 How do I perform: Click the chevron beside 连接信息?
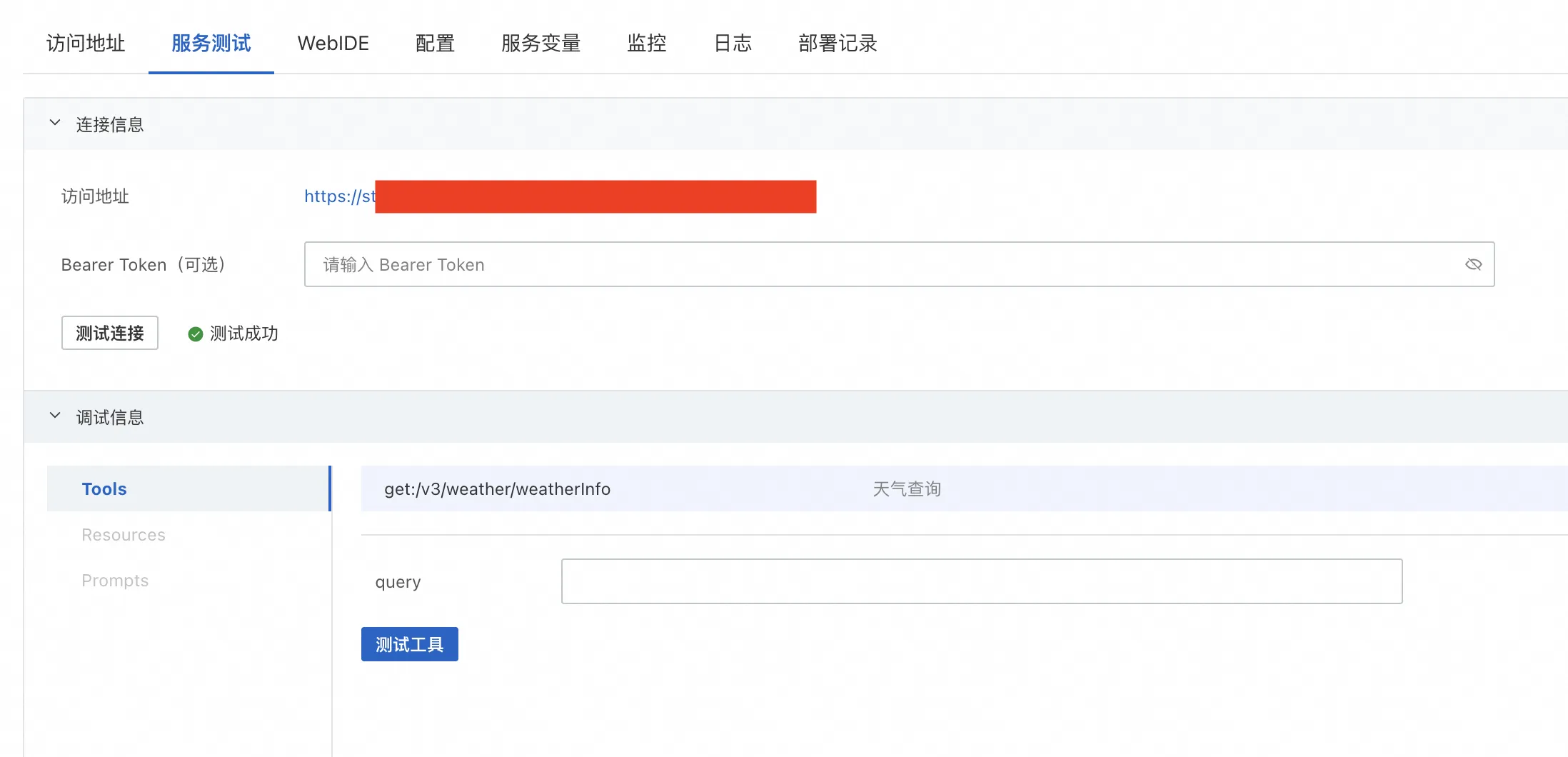[x=55, y=123]
